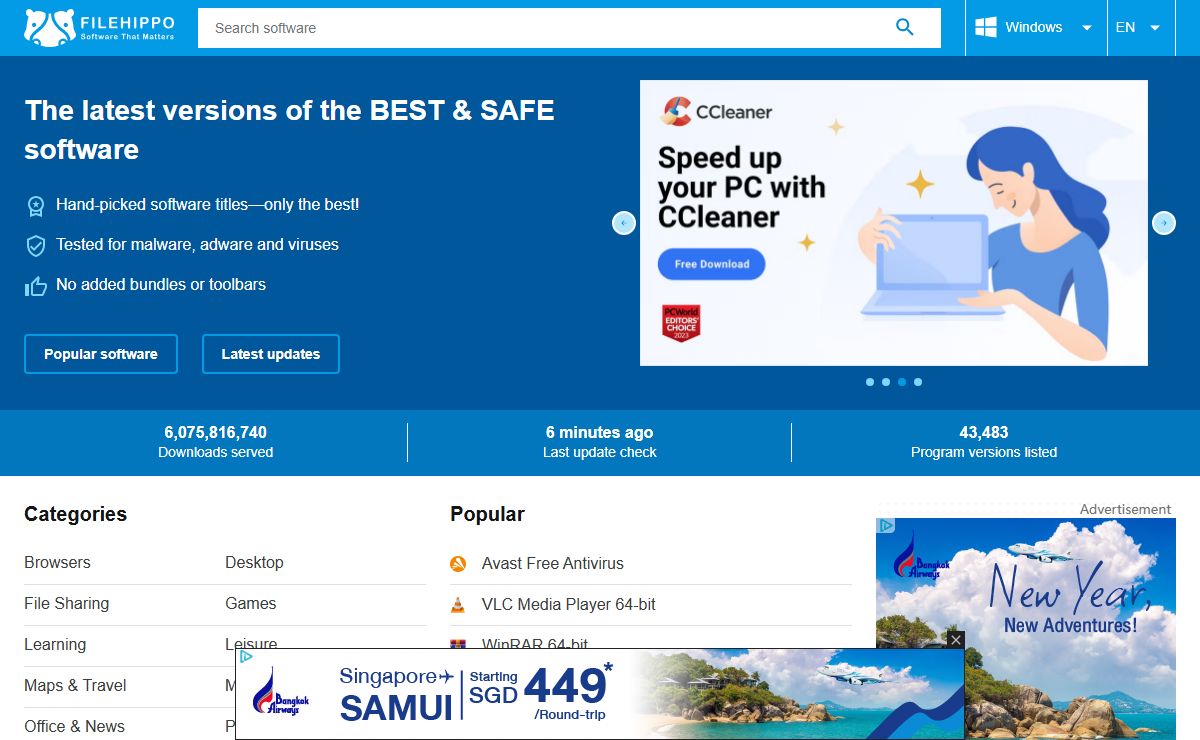Click the CCleaner logo in banner
The height and width of the screenshot is (740, 1200).
717,112
